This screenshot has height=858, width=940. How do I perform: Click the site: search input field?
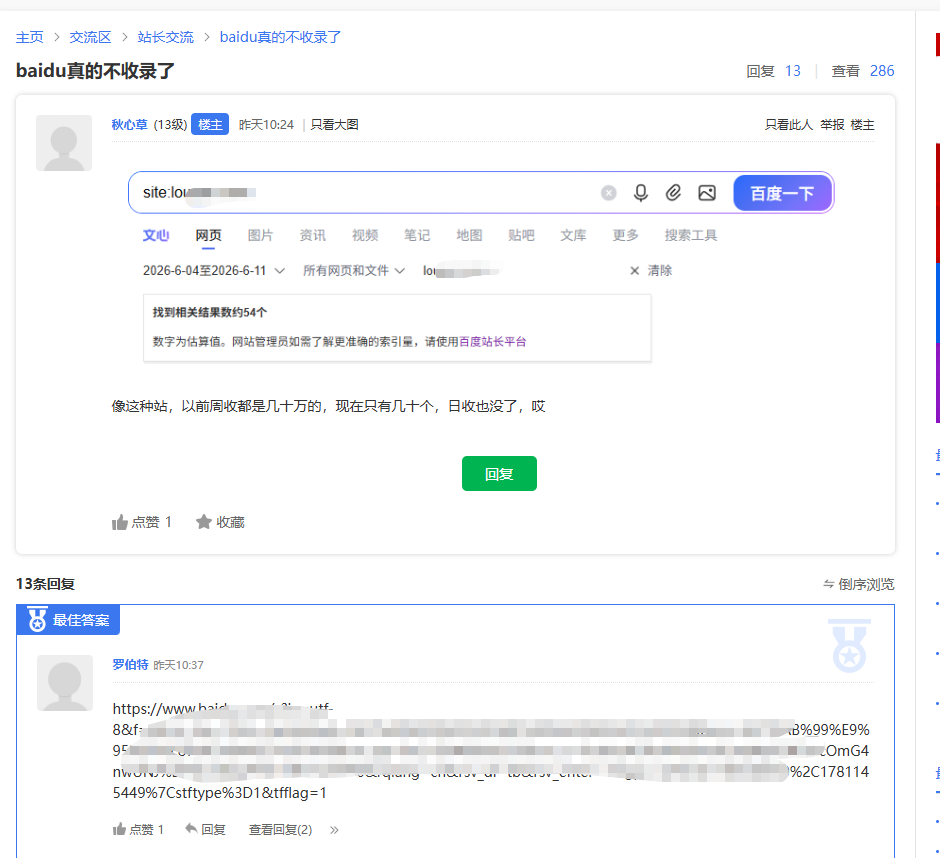point(366,192)
